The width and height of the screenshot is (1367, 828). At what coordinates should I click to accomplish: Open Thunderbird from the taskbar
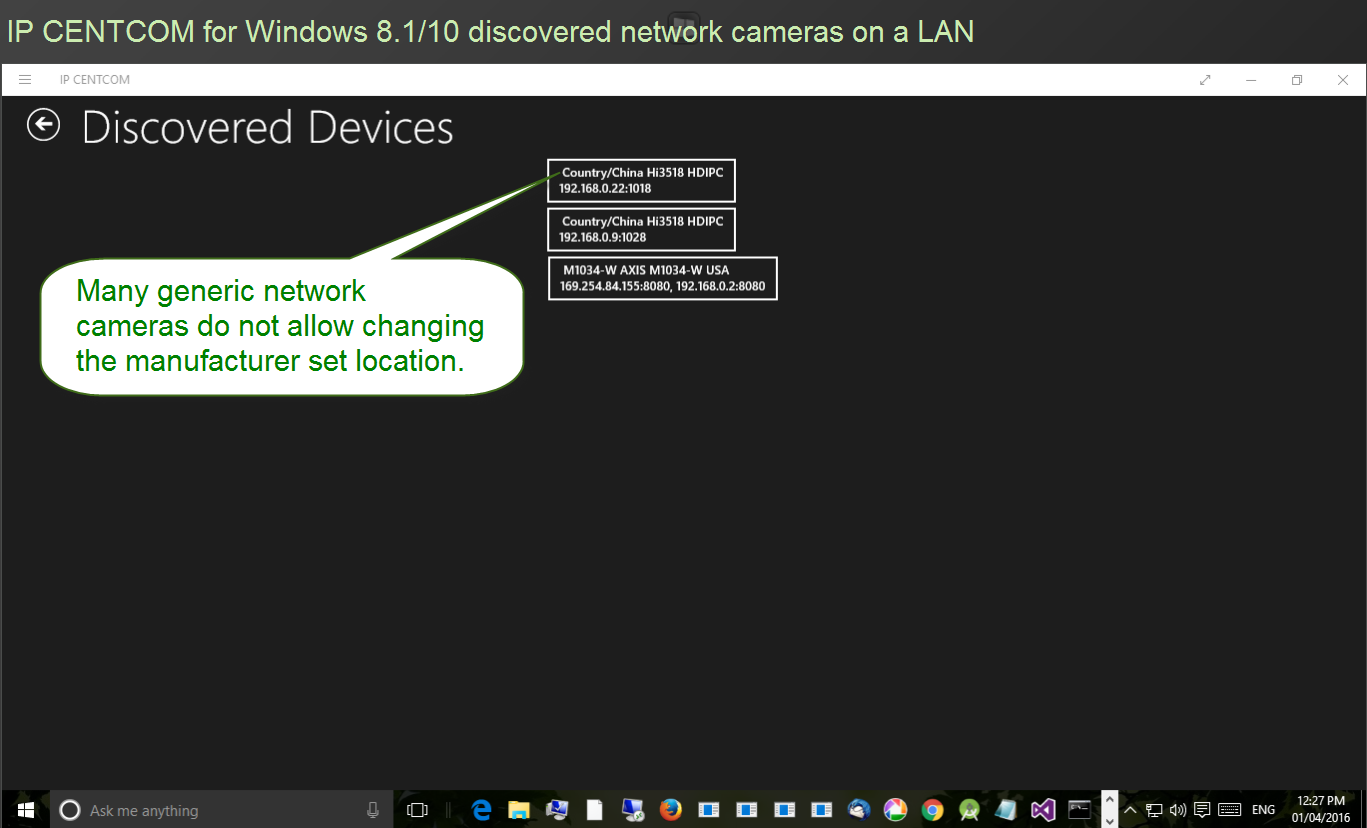[x=859, y=810]
